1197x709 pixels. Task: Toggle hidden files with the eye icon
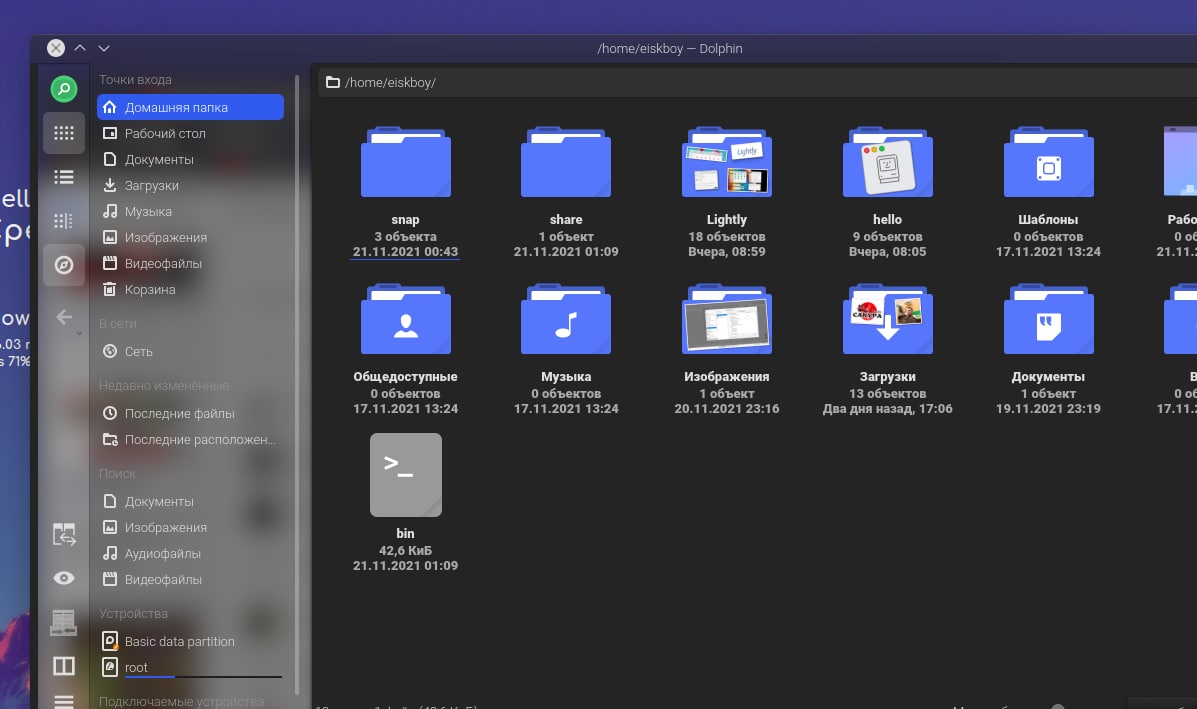(63, 578)
